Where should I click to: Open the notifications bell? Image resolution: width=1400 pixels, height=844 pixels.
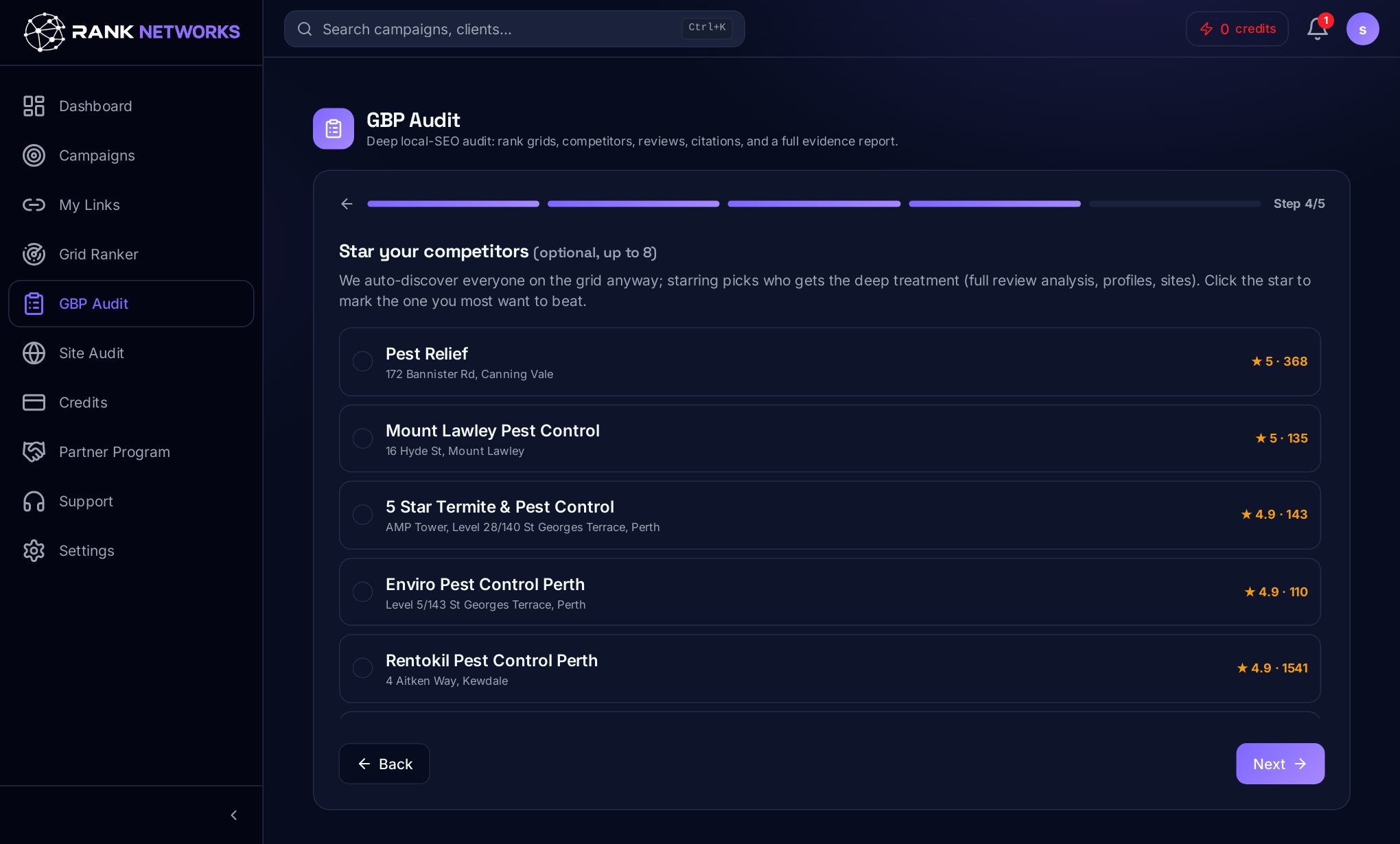(x=1318, y=29)
